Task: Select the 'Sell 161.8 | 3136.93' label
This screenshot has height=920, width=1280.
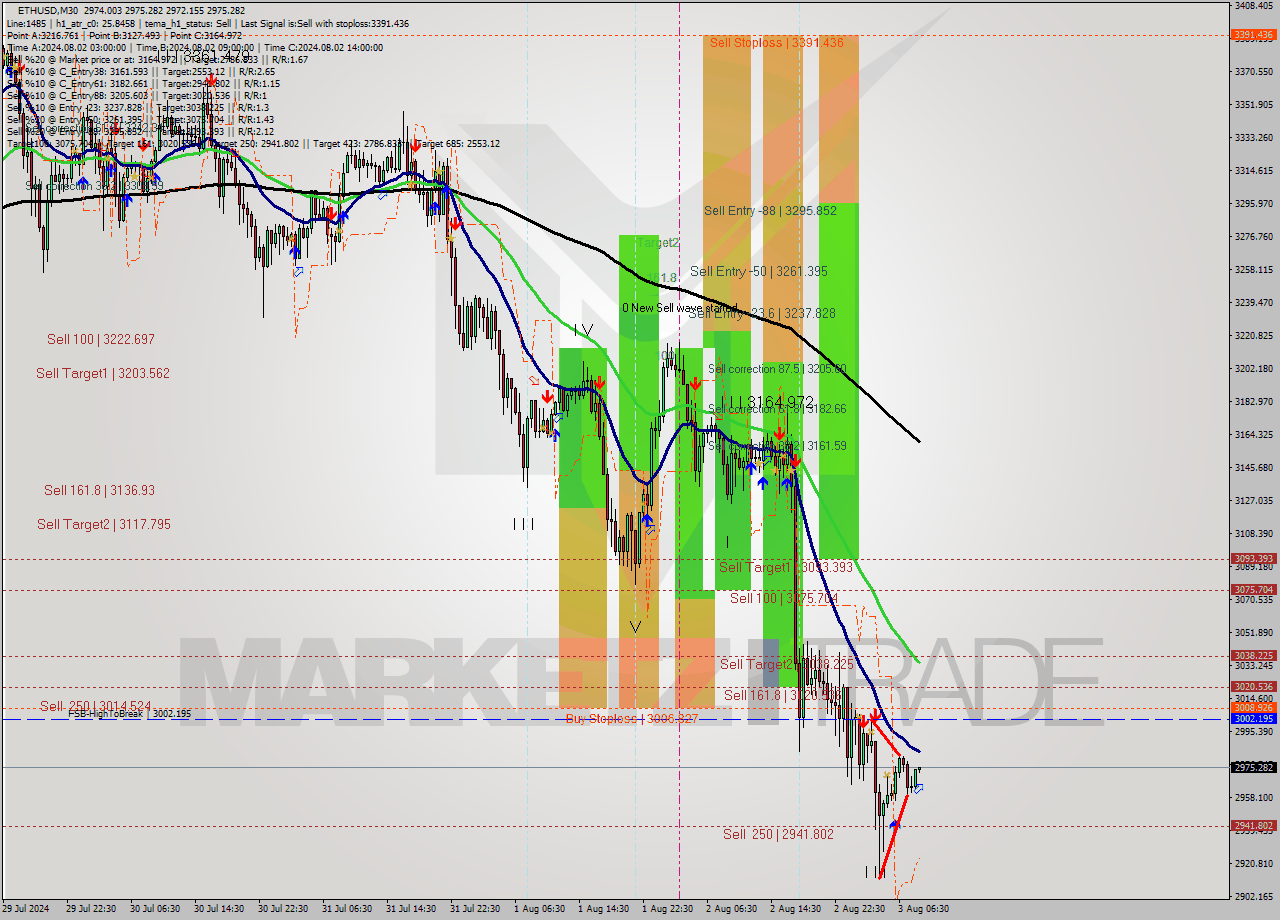Action: point(99,490)
